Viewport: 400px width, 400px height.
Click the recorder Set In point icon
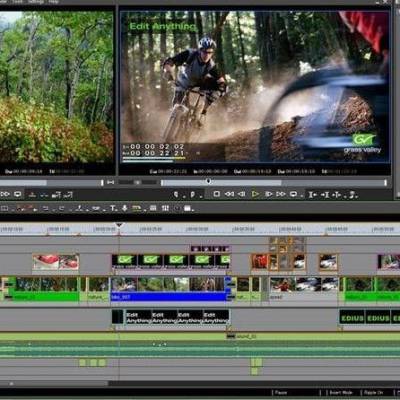[x=176, y=194]
